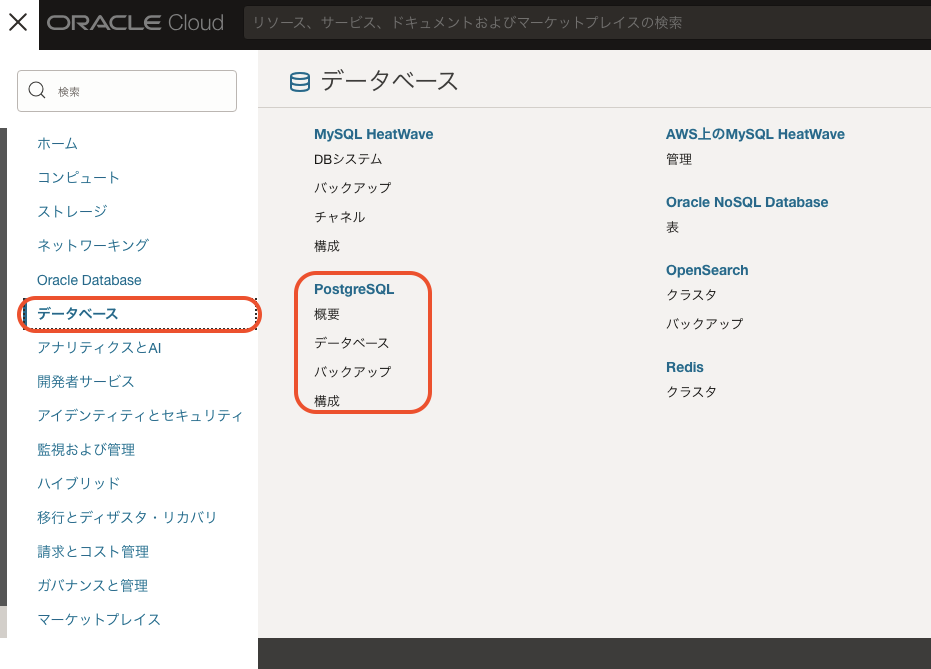Open ハイブリッド menu category

[x=78, y=483]
